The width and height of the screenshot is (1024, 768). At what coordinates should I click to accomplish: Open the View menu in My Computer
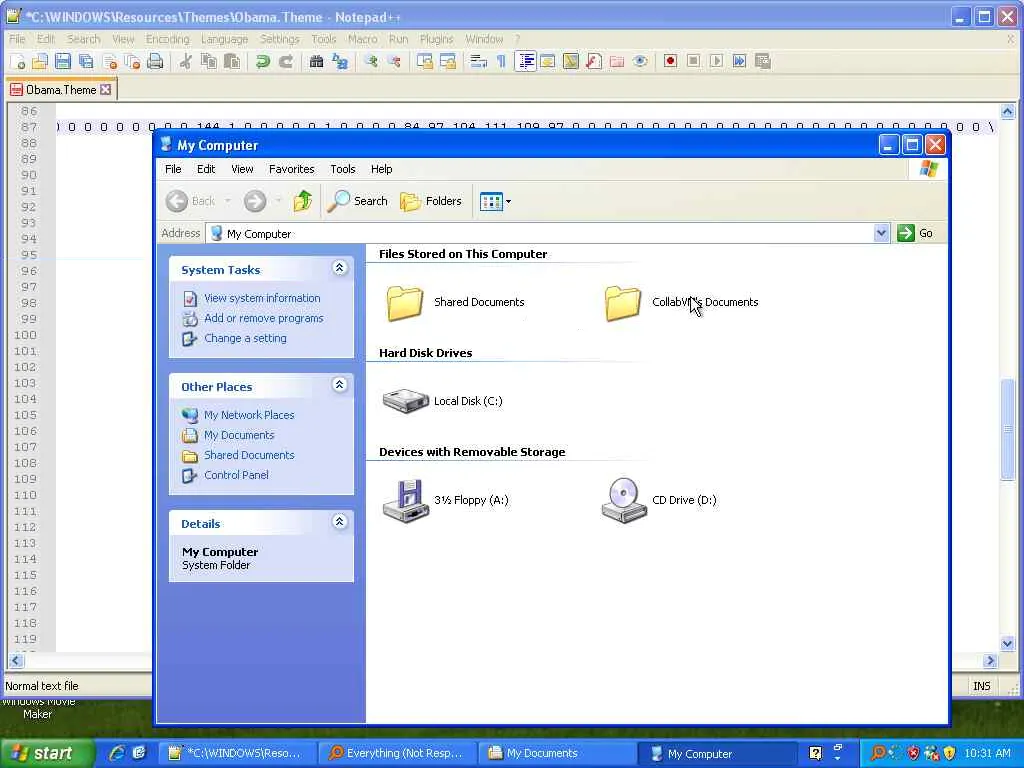(242, 169)
